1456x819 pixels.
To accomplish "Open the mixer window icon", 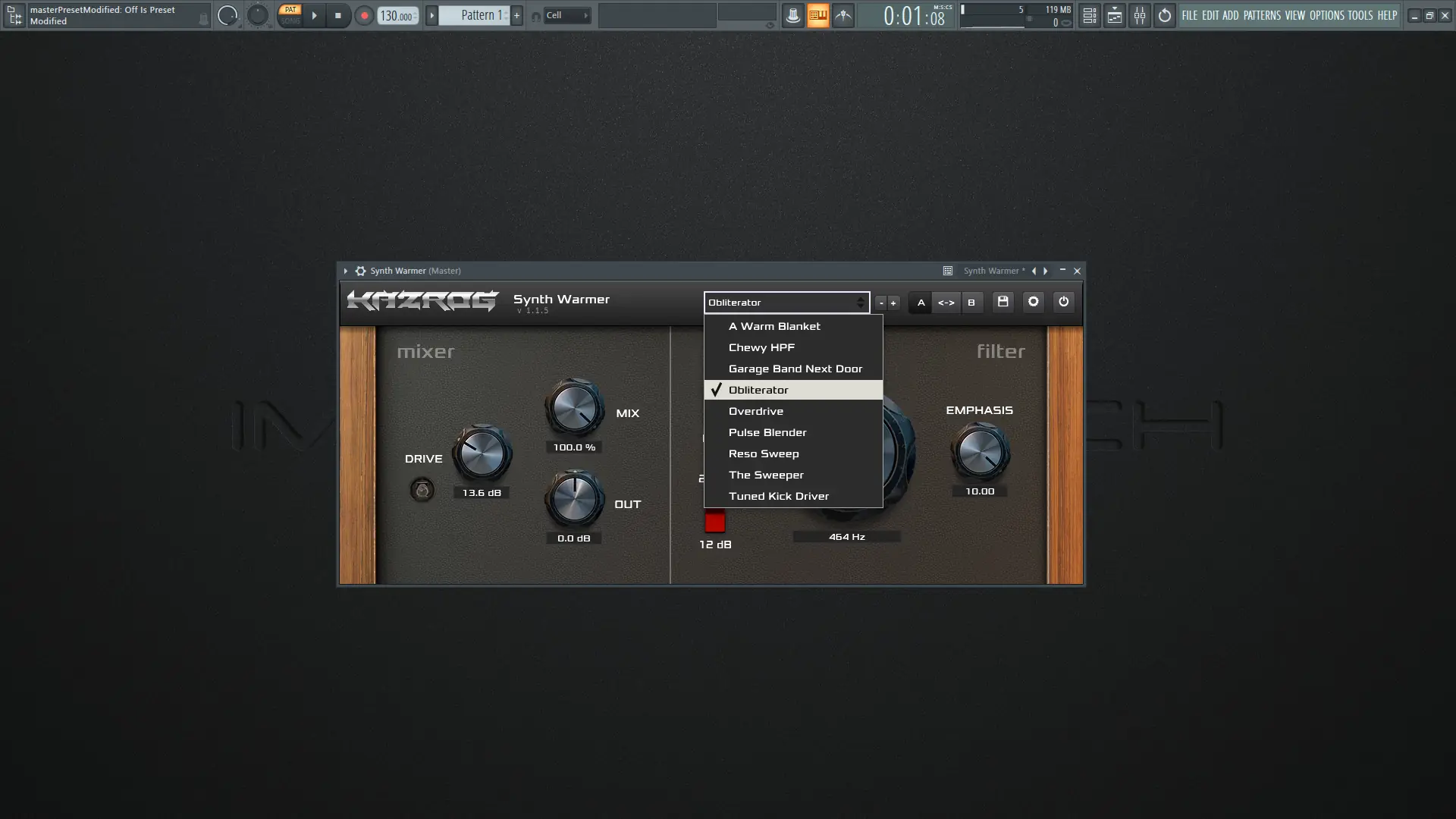I will tap(1140, 15).
